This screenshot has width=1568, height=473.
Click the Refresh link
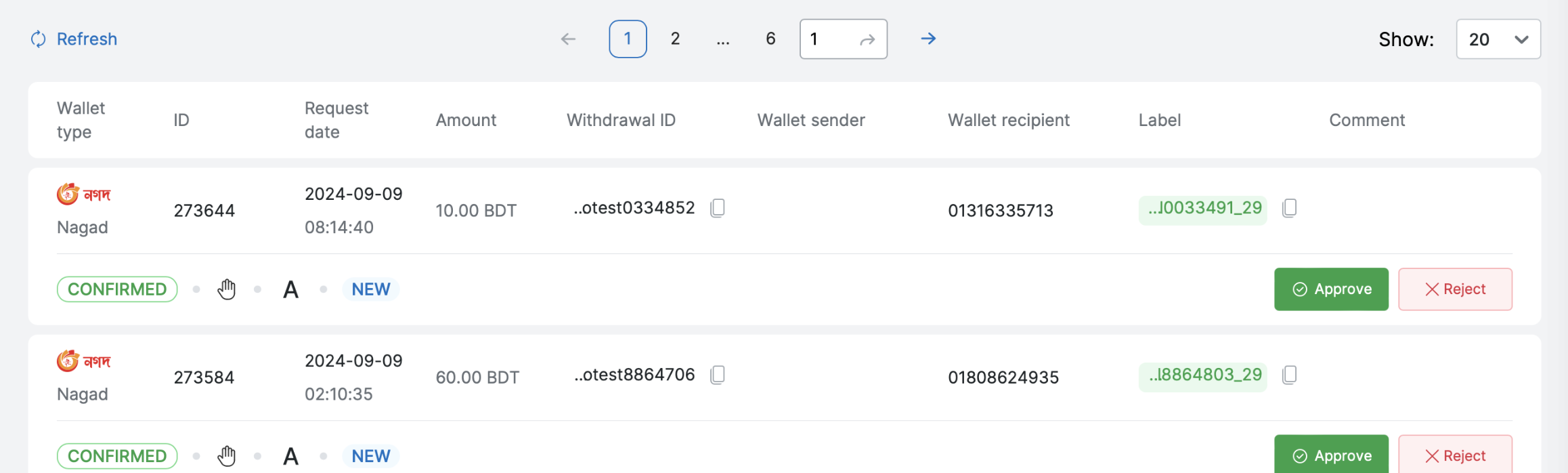pyautogui.click(x=74, y=39)
